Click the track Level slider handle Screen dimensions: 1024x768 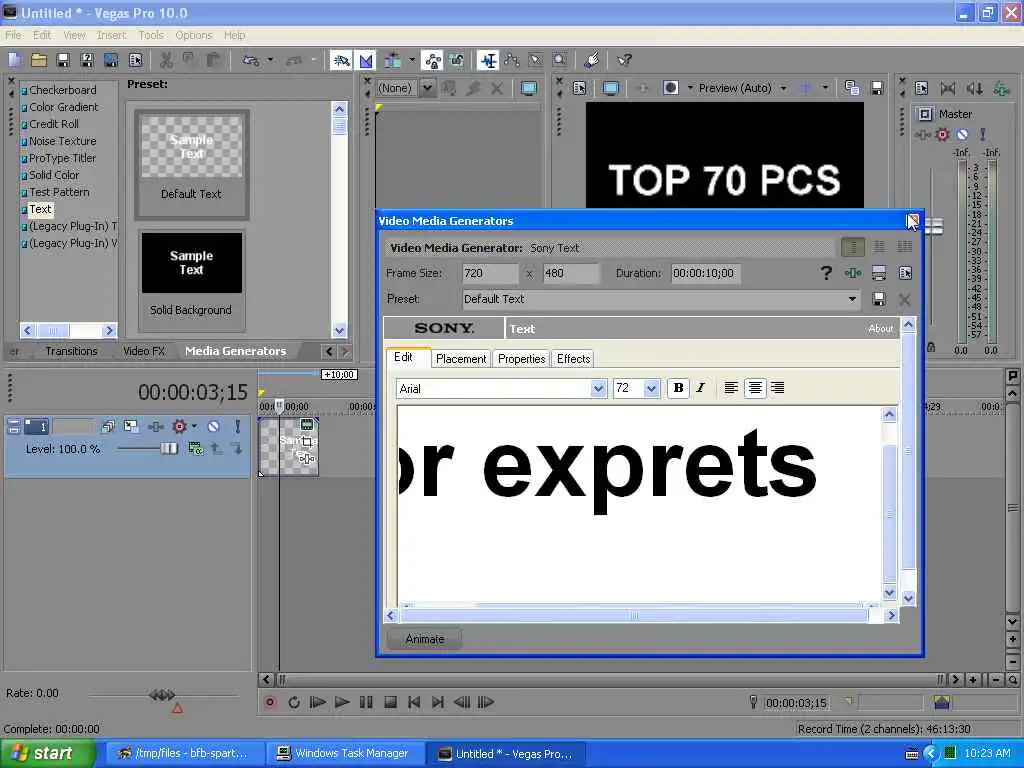pos(169,448)
